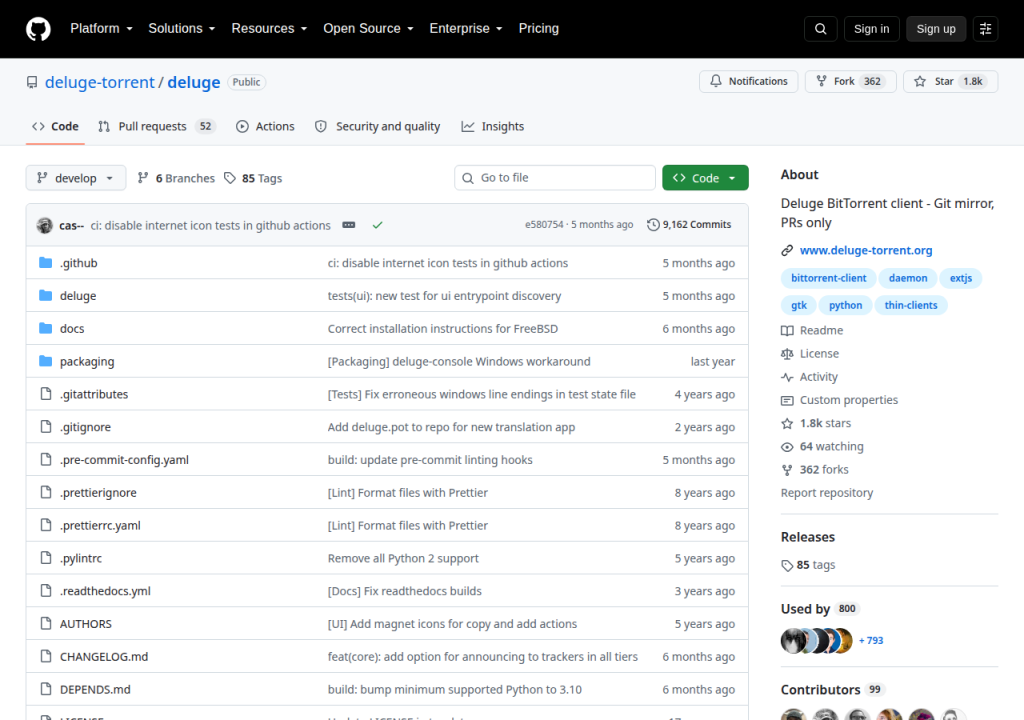Click the Contributors heading link
Image resolution: width=1024 pixels, height=720 pixels.
click(820, 690)
